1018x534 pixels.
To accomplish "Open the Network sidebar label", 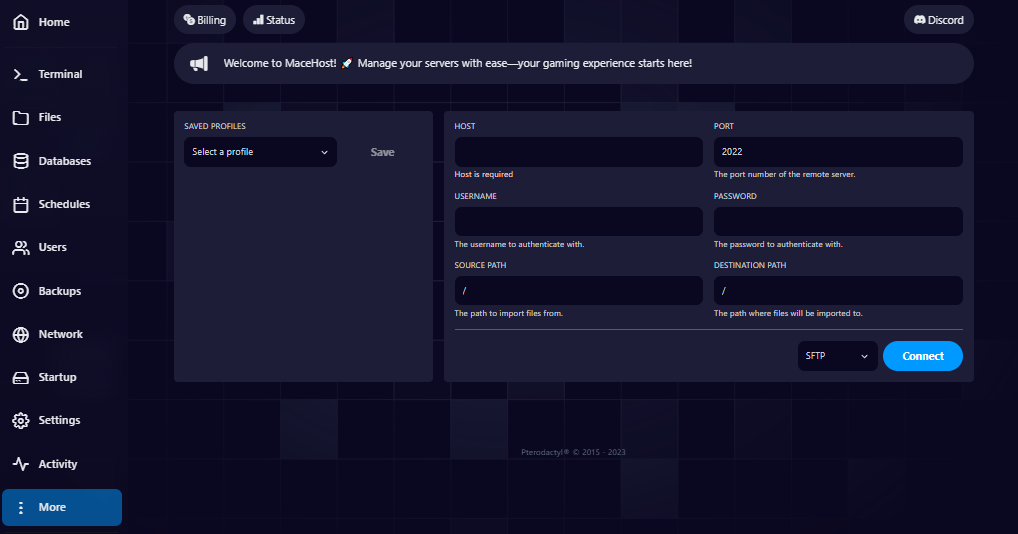I will (x=60, y=334).
